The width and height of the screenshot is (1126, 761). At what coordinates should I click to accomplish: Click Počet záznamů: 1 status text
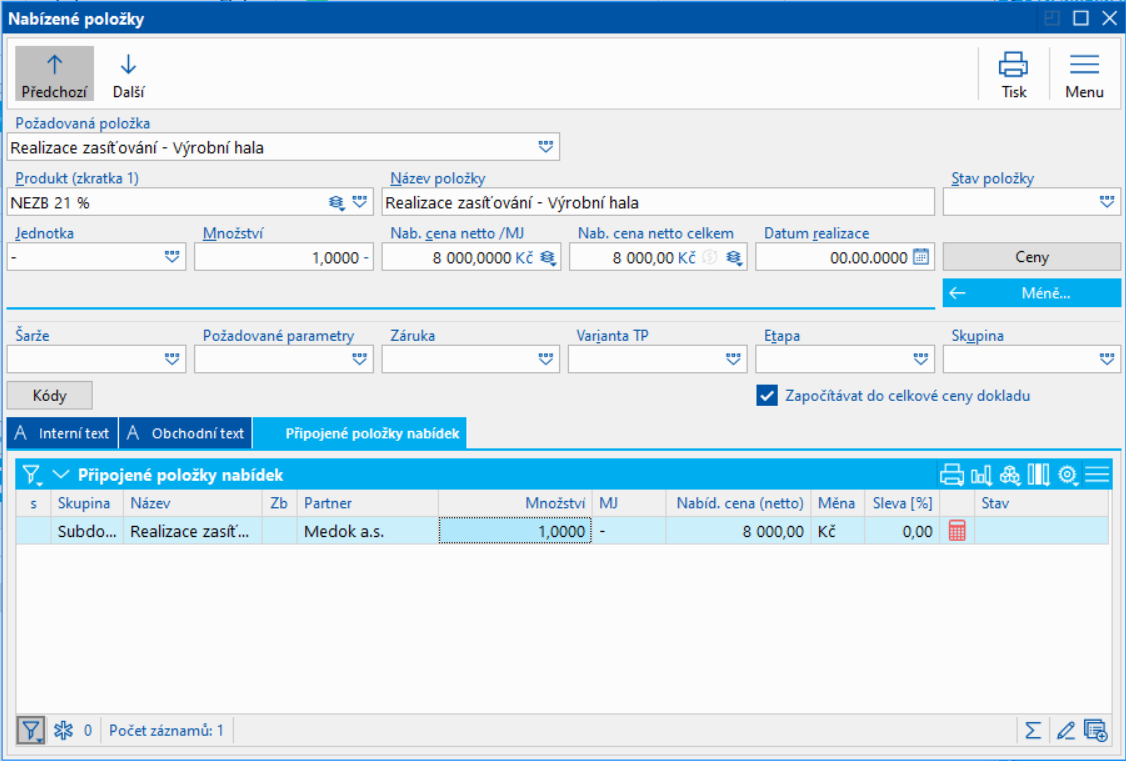point(167,731)
